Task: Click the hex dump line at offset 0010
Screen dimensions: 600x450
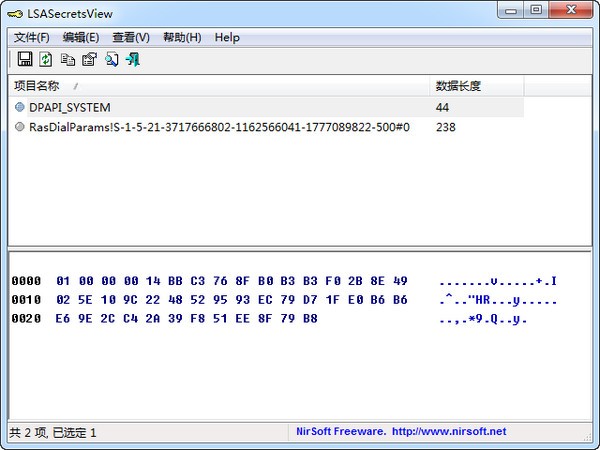Action: [x=231, y=299]
